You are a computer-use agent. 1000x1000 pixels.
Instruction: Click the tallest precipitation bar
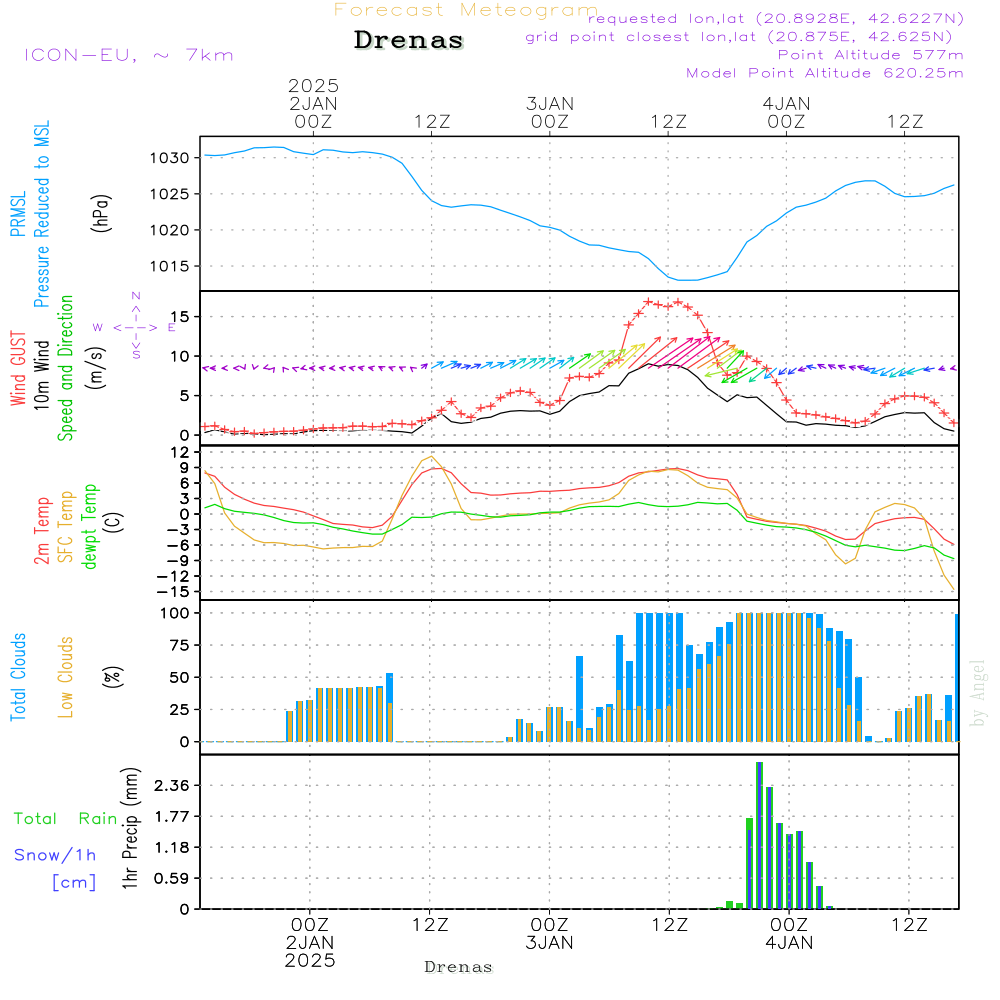(760, 835)
